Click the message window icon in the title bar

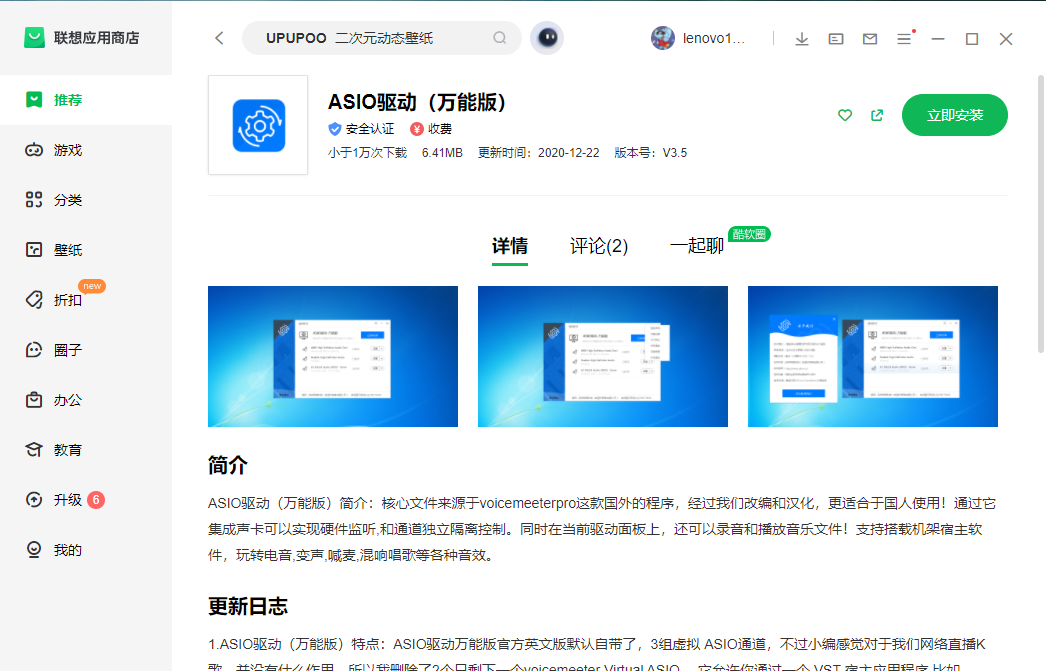(836, 39)
